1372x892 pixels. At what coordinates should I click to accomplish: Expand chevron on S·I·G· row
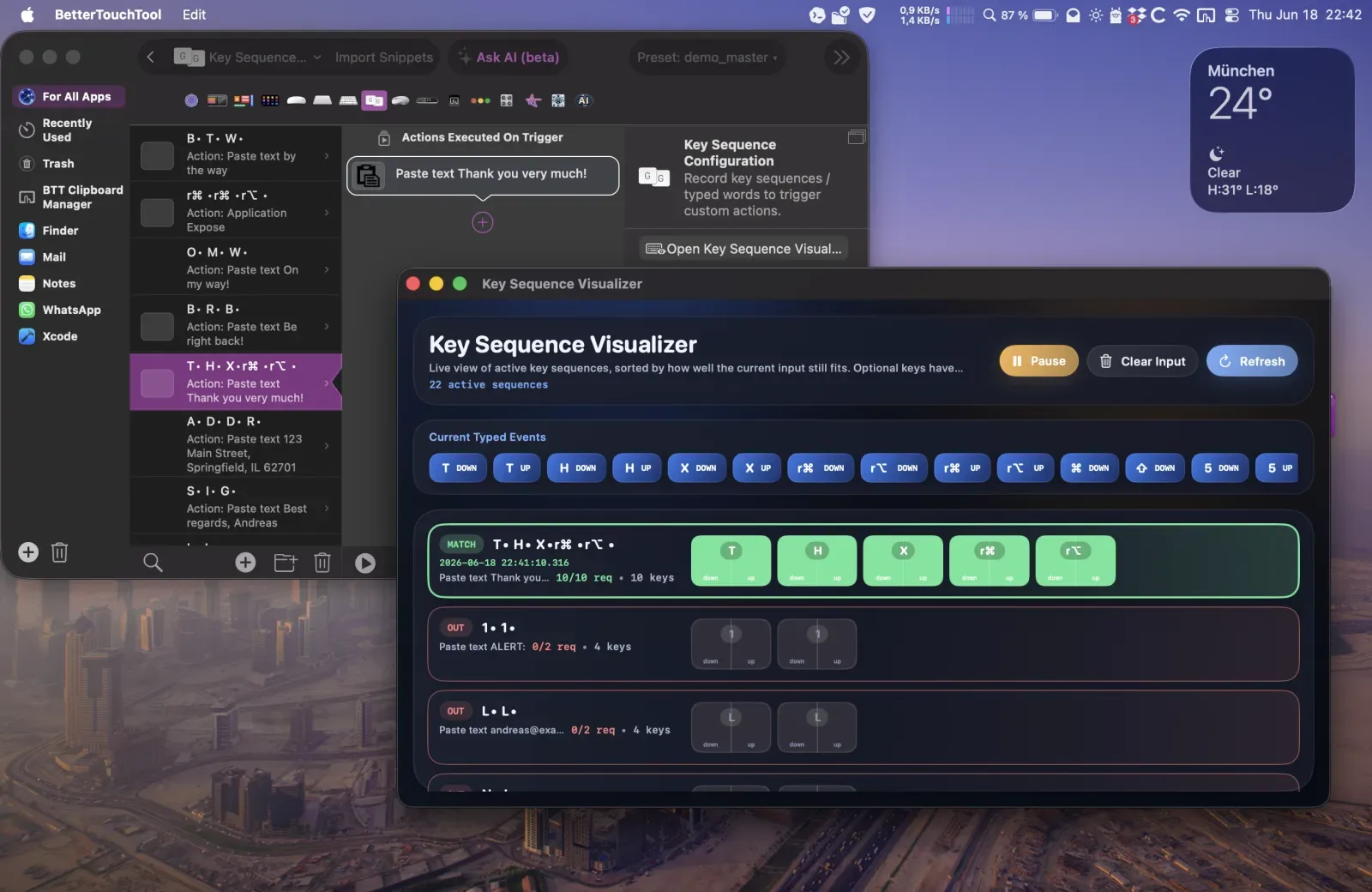pos(327,509)
